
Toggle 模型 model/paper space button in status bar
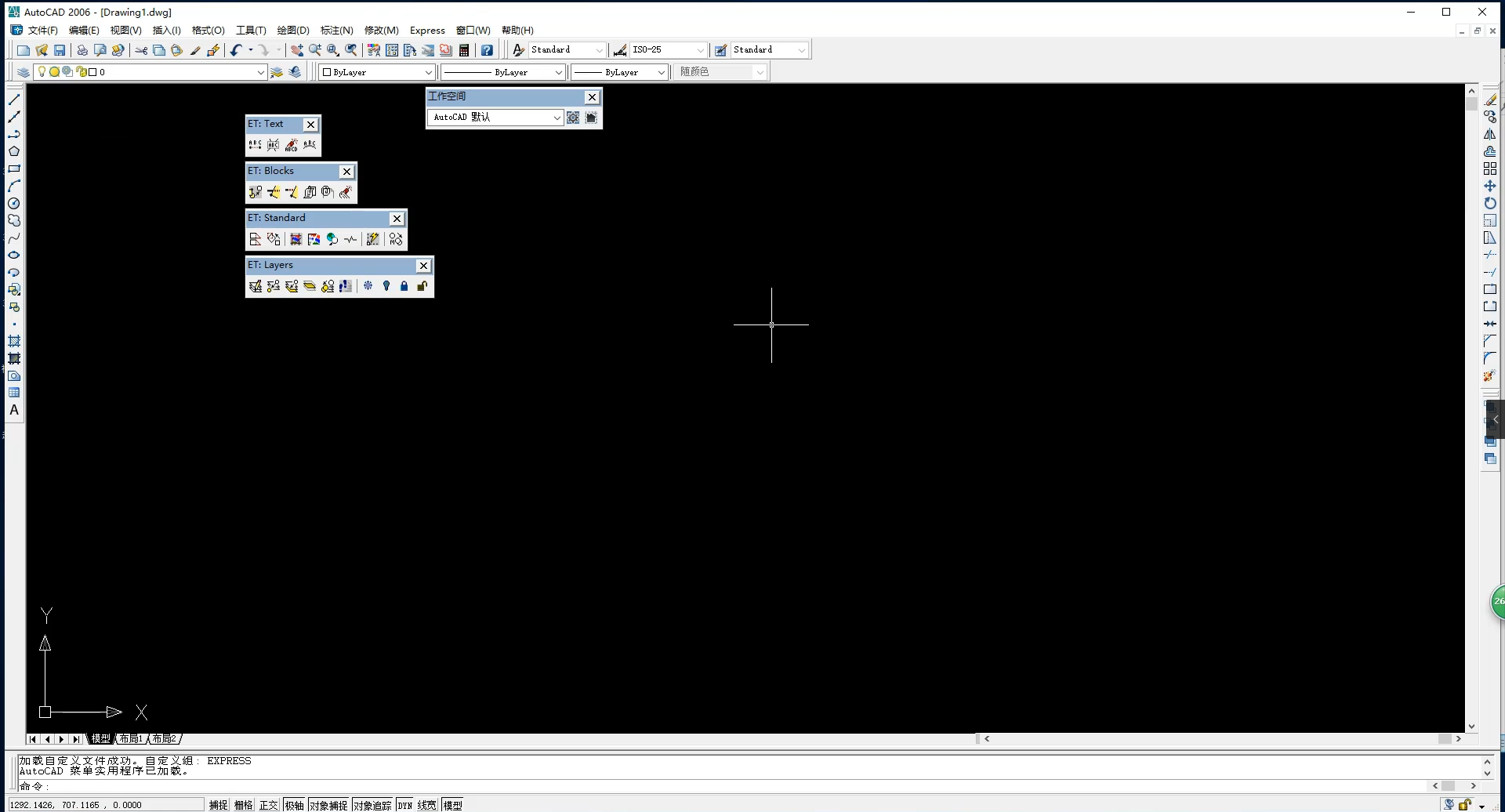(452, 805)
